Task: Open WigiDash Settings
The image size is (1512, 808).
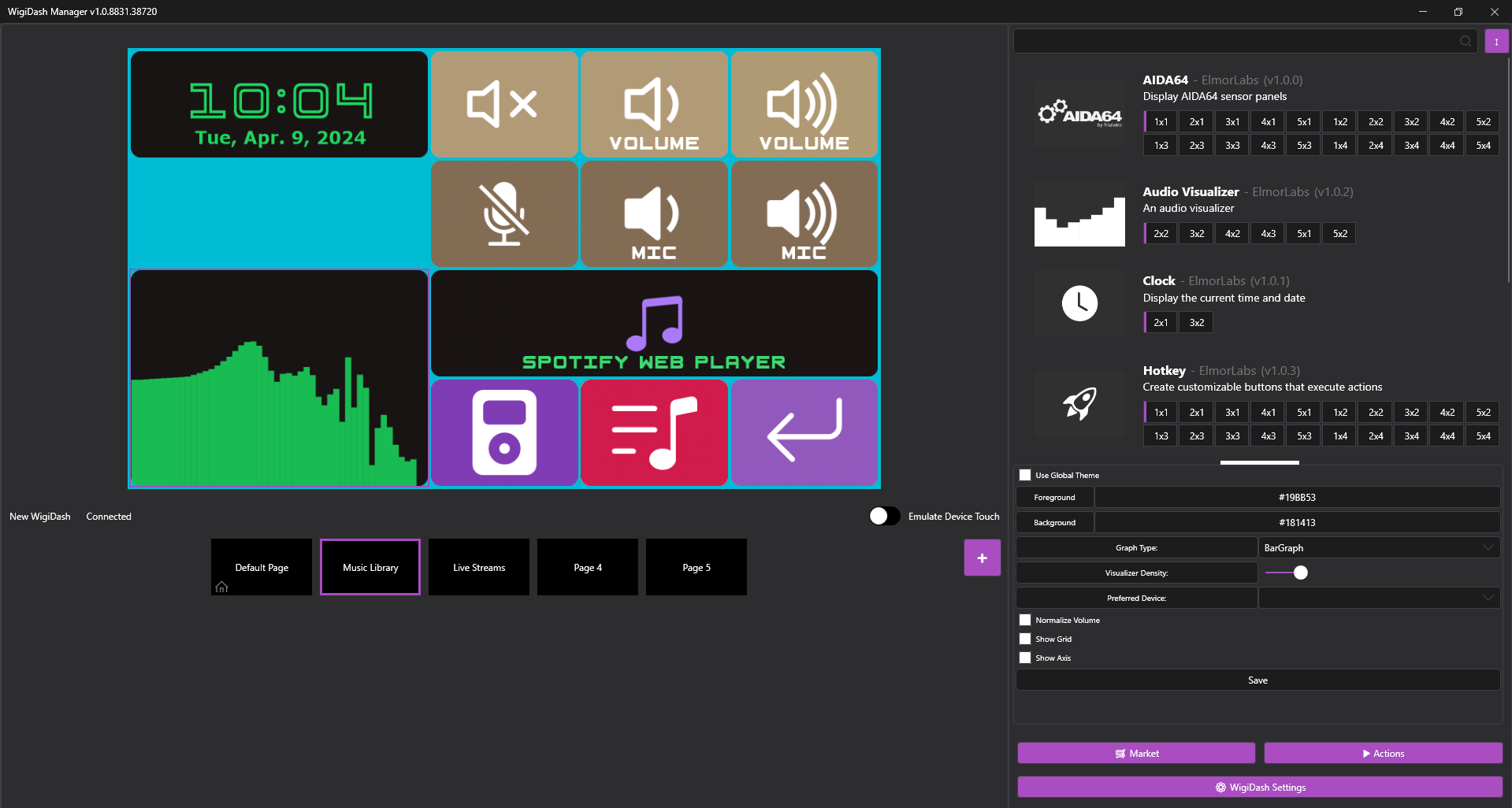Action: [x=1257, y=786]
